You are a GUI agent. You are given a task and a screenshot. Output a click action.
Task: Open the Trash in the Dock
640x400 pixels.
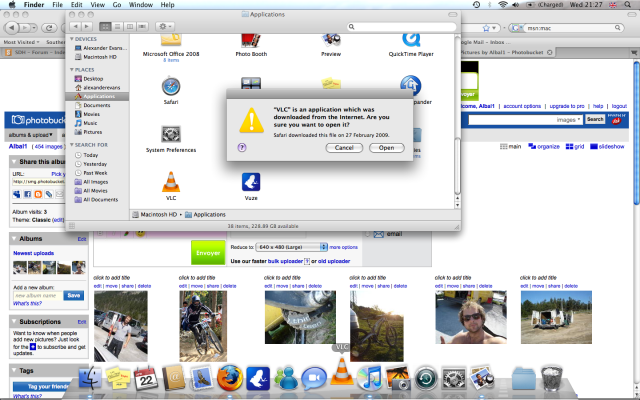pos(551,378)
